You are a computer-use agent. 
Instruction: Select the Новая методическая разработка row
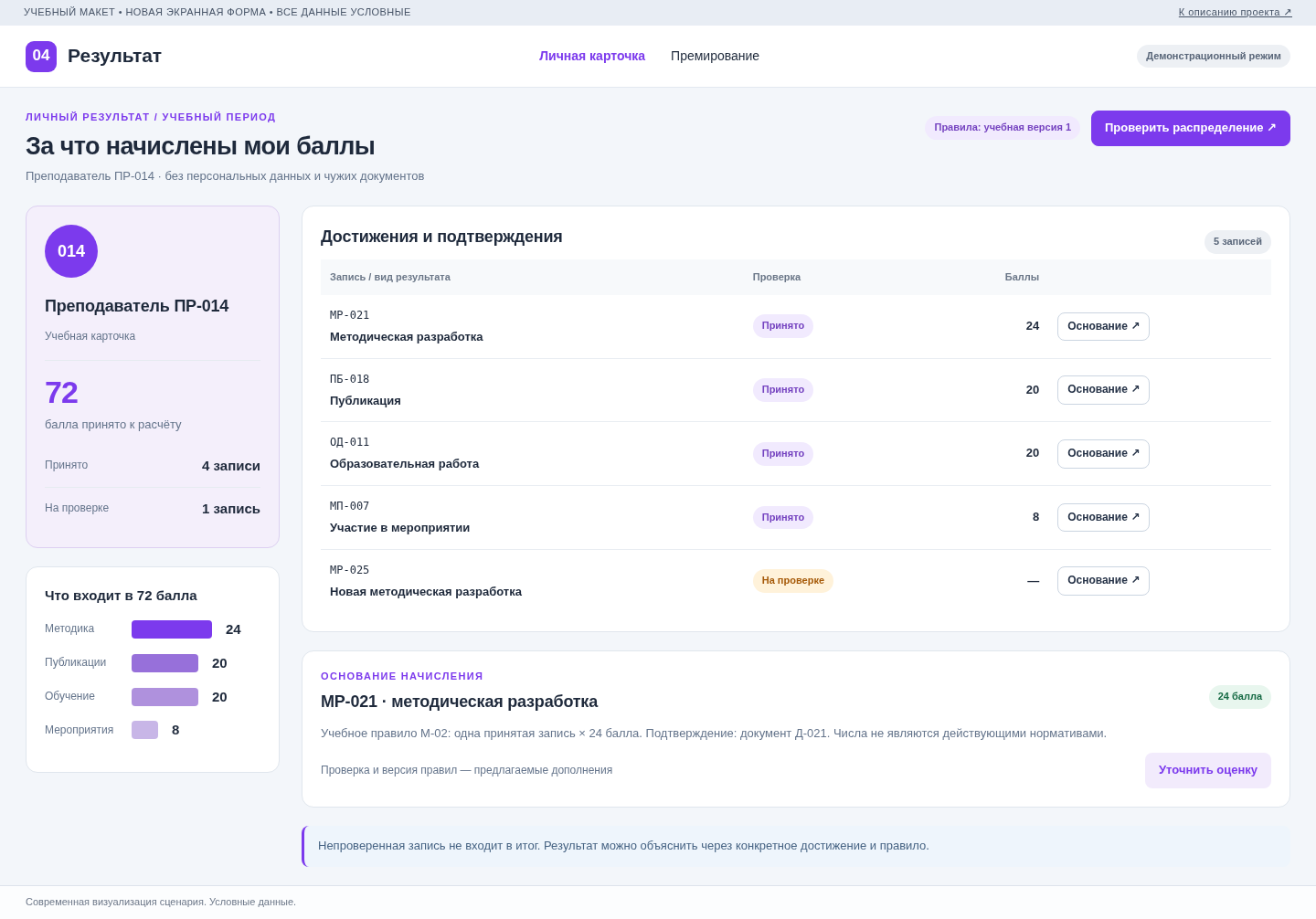point(796,581)
